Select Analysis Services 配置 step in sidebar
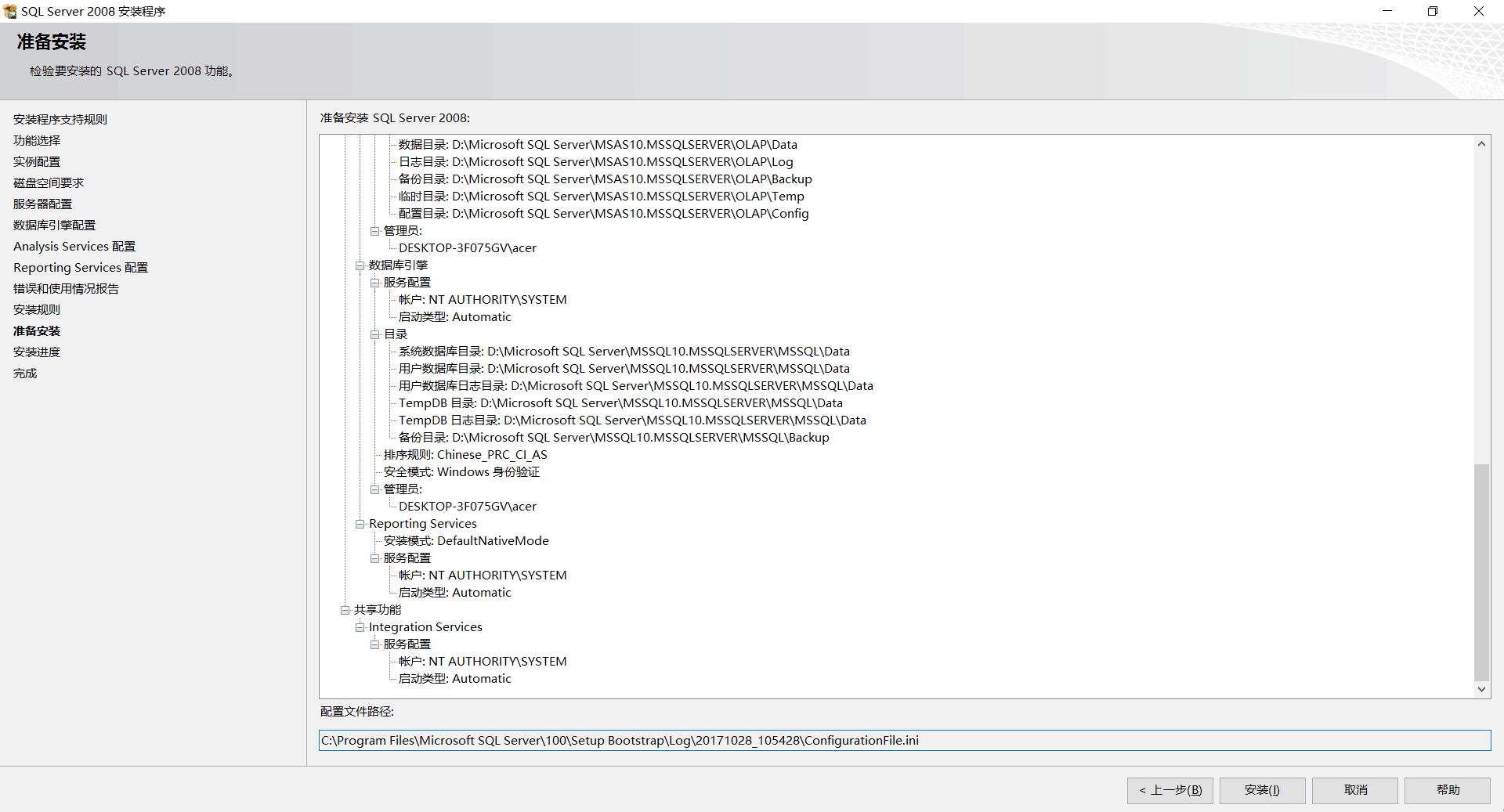The image size is (1504, 812). tap(74, 246)
